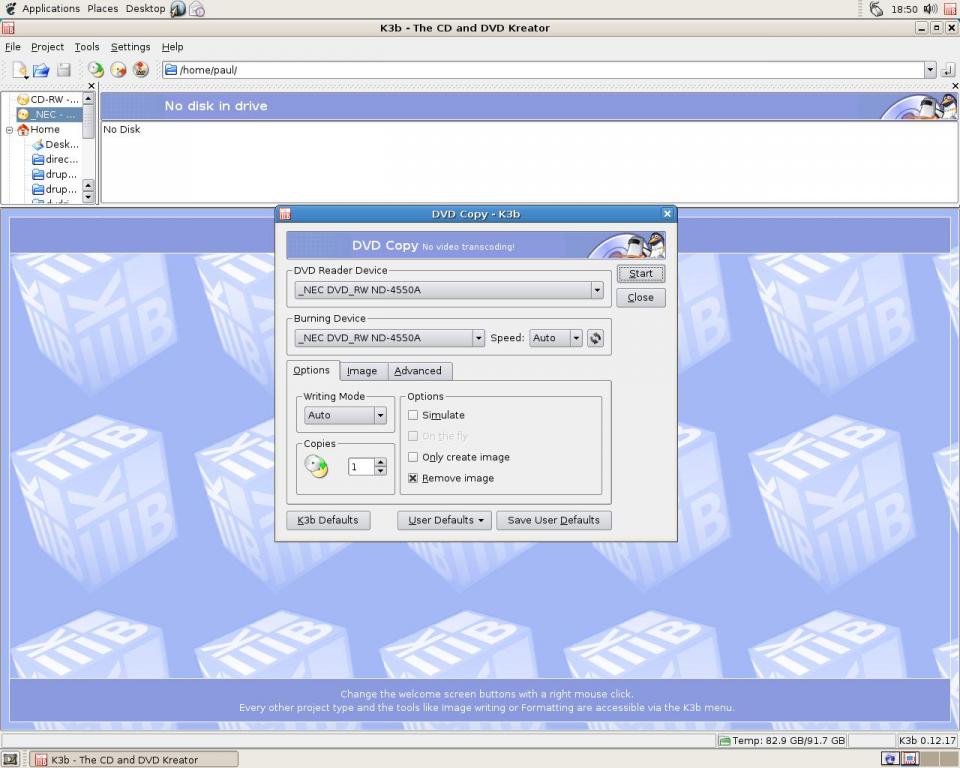Image resolution: width=960 pixels, height=768 pixels.
Task: Switch to the Advanced tab
Action: tap(418, 371)
